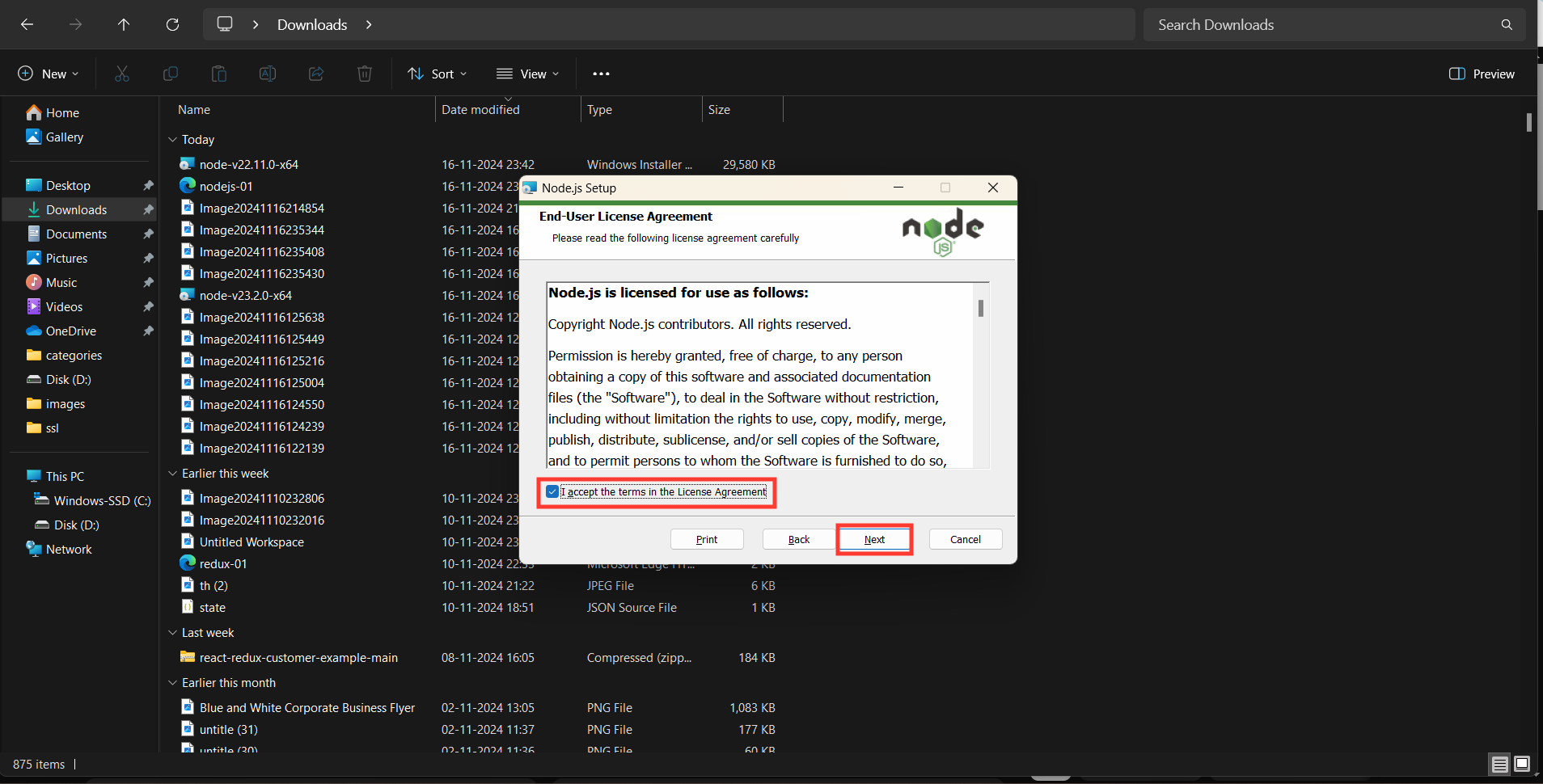Viewport: 1543px width, 784px height.
Task: Toggle accept License Agreement checkbox
Action: [x=552, y=491]
